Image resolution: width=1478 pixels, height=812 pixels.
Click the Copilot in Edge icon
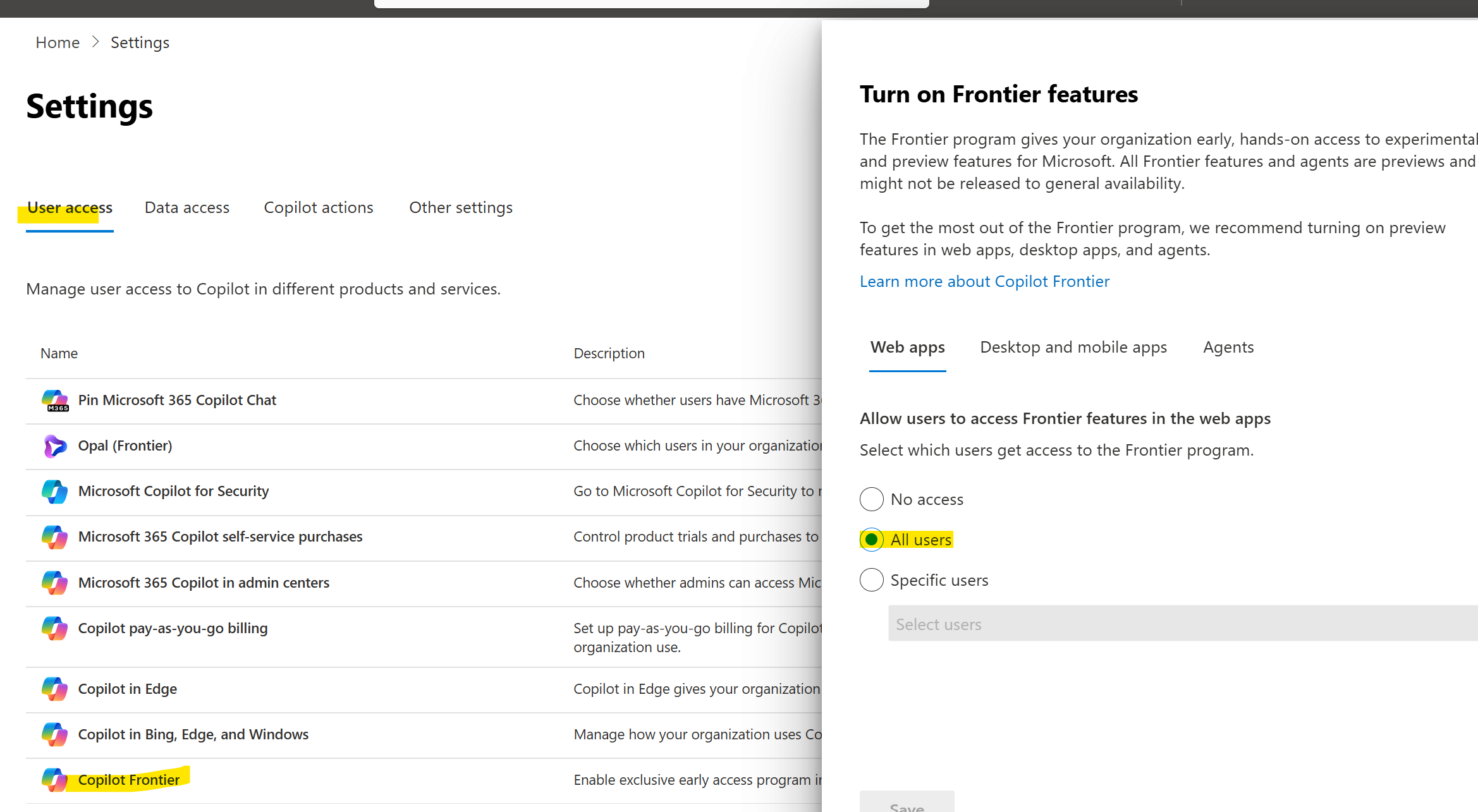click(55, 689)
